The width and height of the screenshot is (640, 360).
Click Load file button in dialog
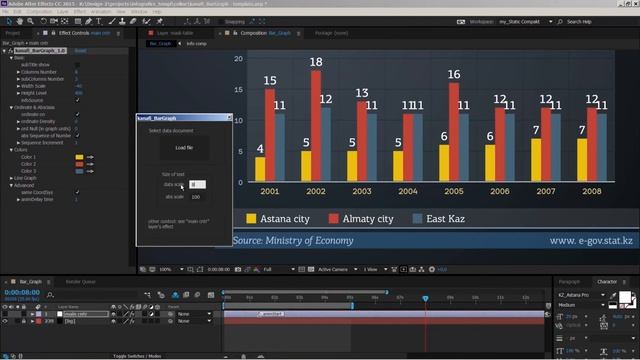click(184, 148)
